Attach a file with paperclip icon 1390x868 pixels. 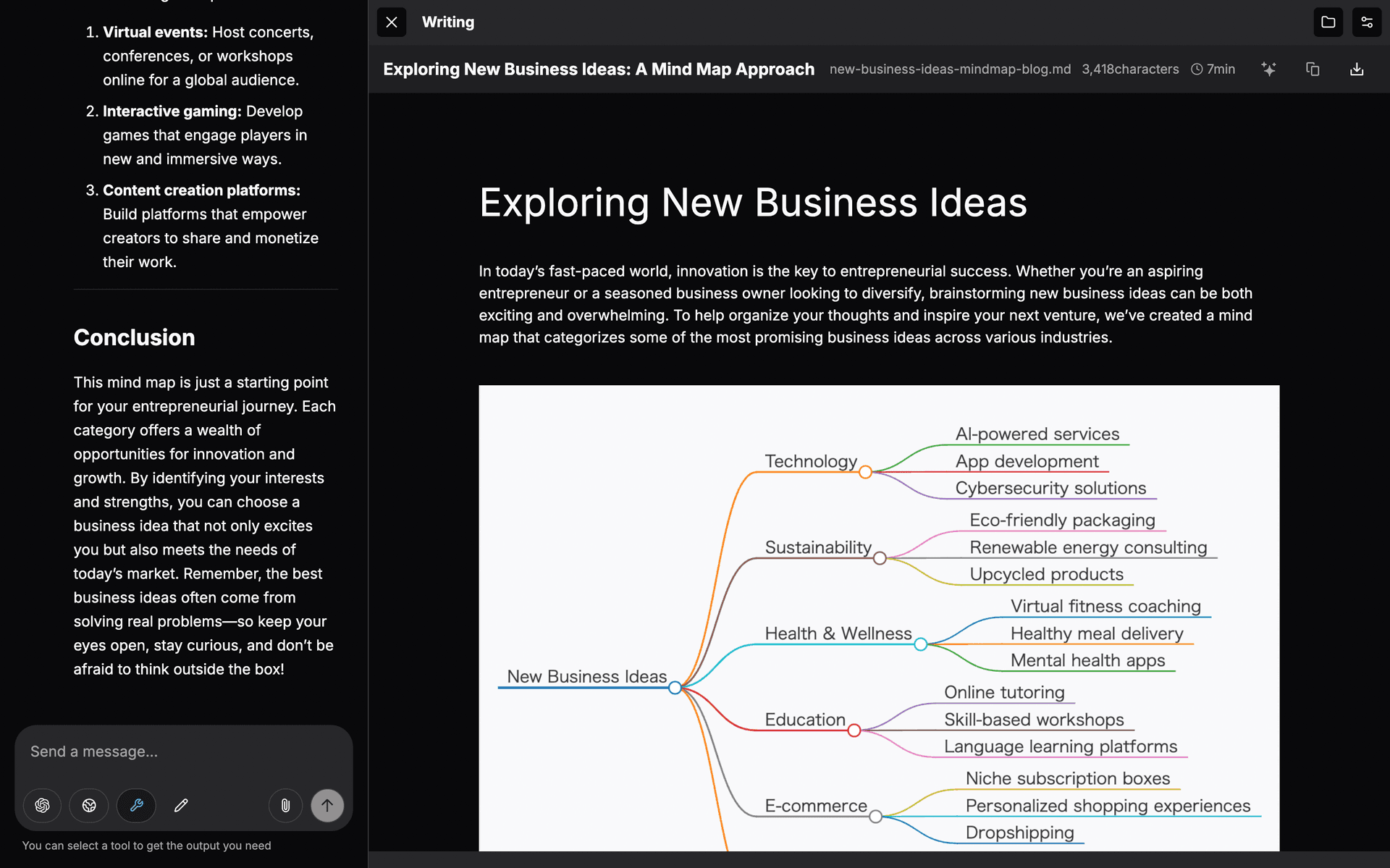(x=285, y=805)
